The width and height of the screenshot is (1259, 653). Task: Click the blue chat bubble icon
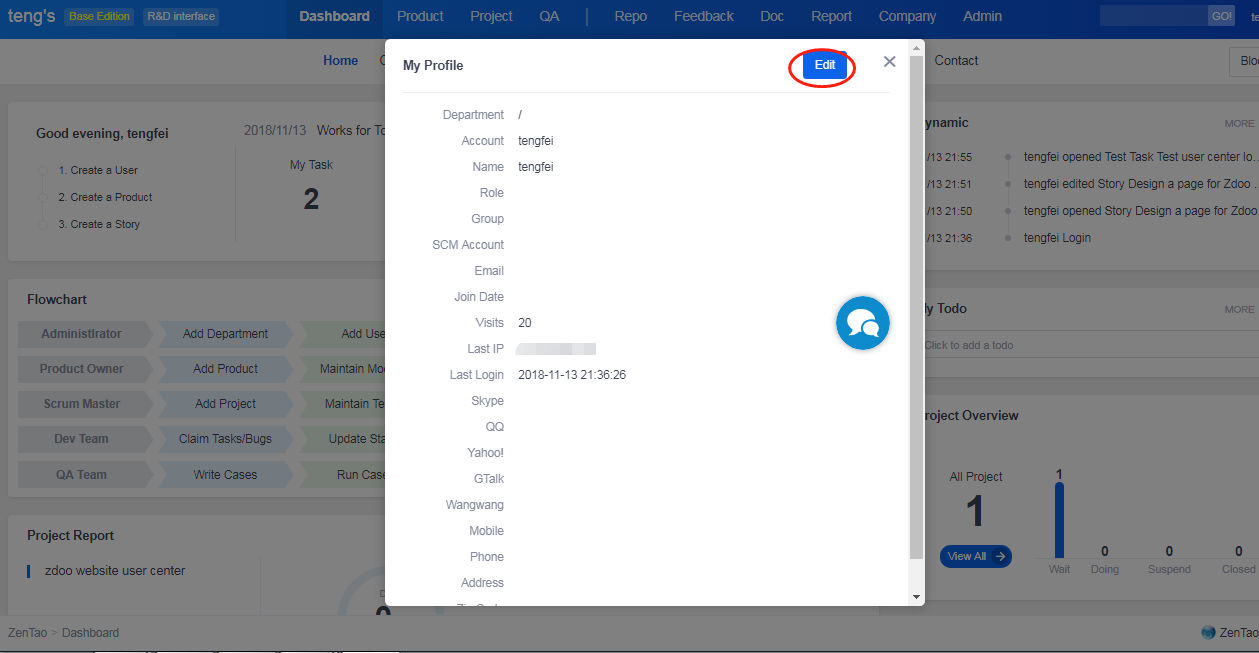(x=862, y=323)
